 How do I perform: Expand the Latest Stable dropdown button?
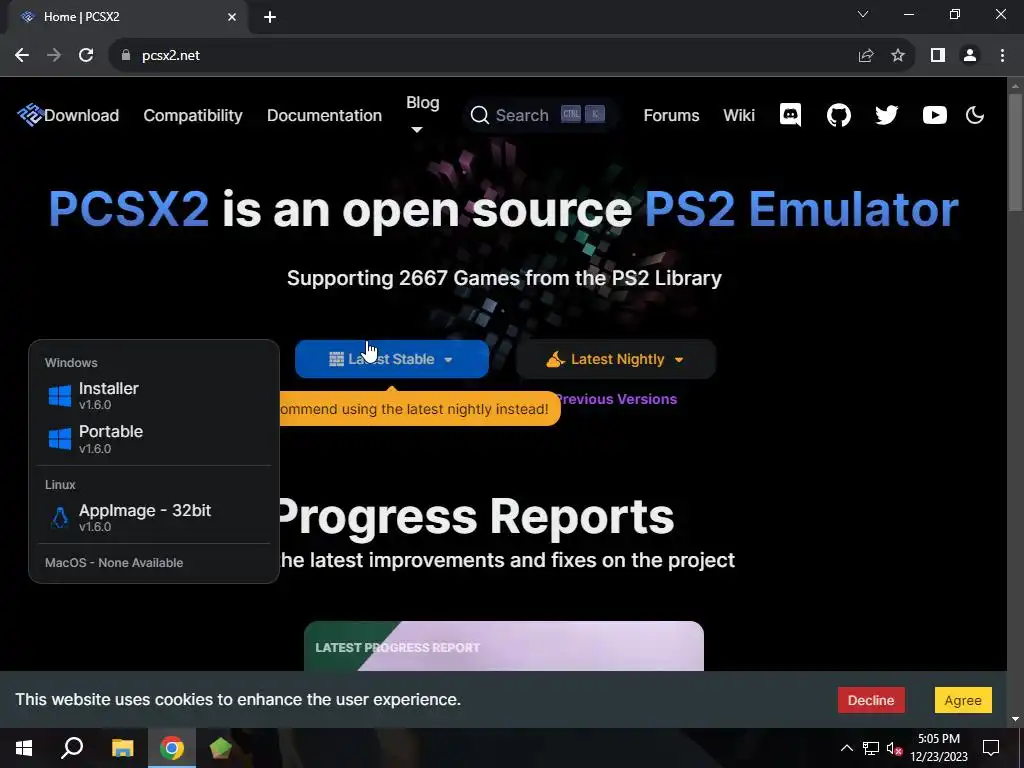[x=392, y=359]
